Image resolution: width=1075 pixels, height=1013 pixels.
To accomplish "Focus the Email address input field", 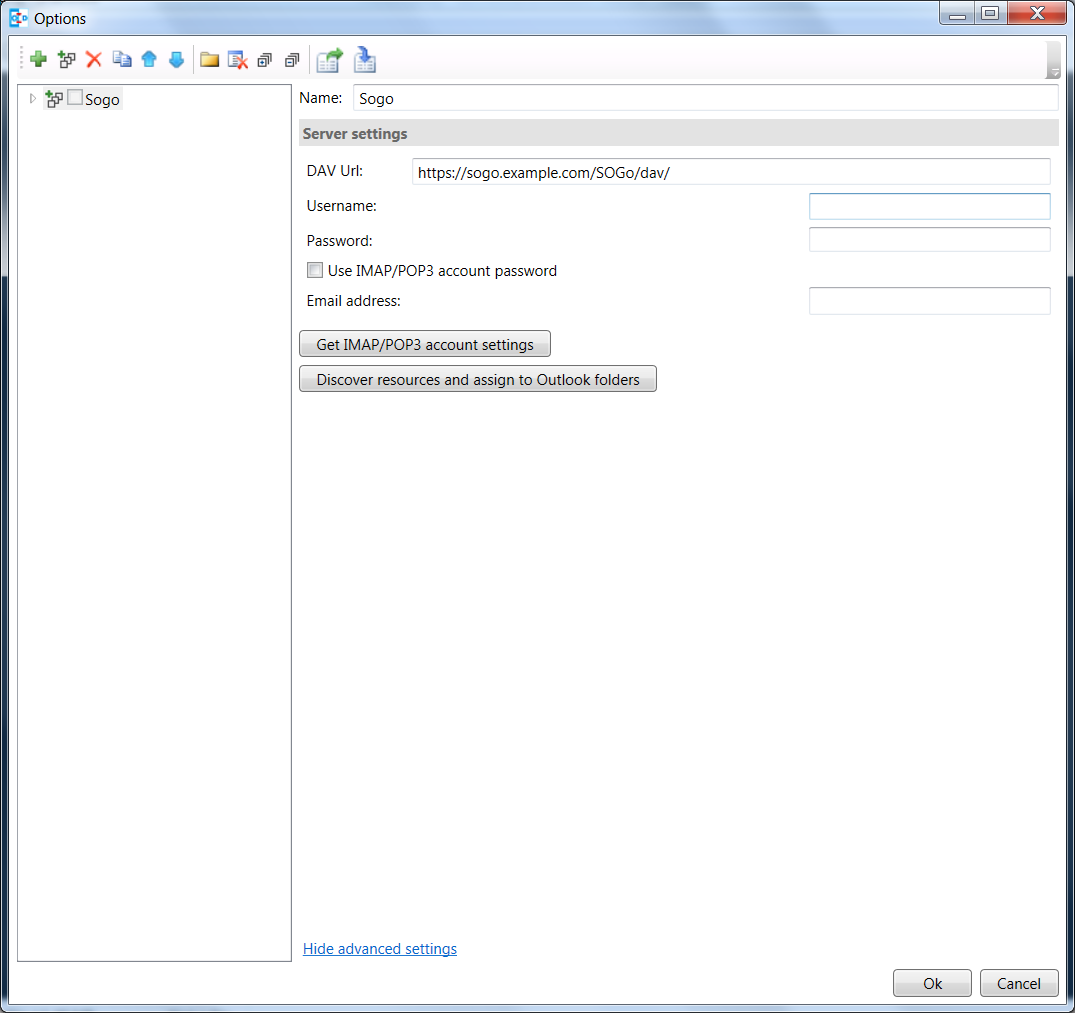I will coord(930,301).
